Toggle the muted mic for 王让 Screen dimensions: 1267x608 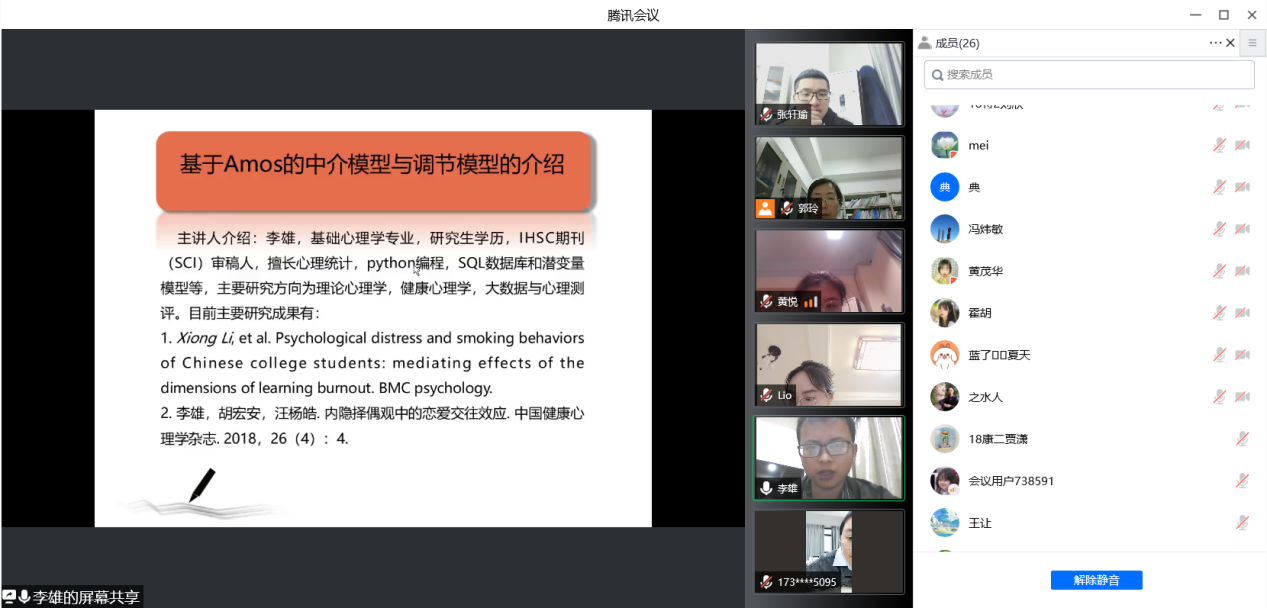[1242, 523]
